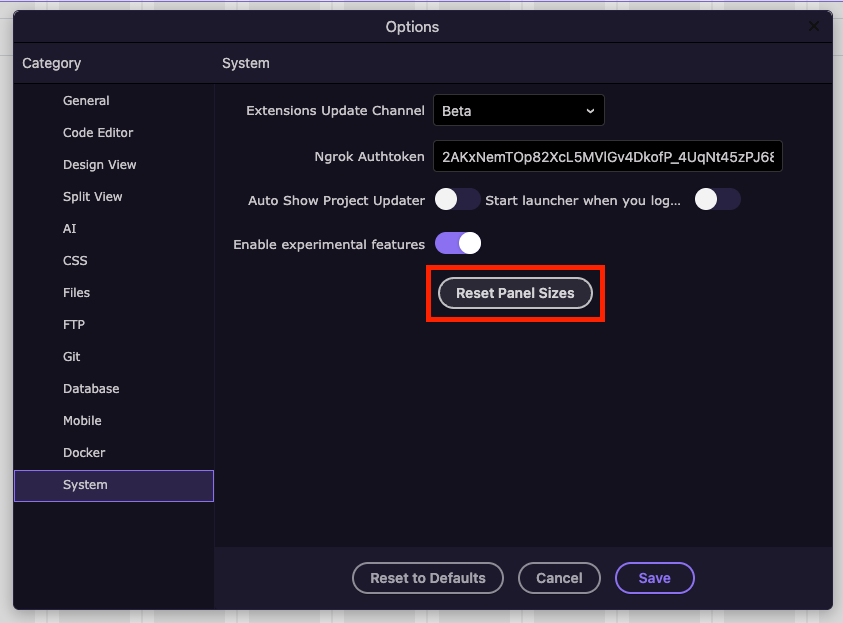The width and height of the screenshot is (843, 623).
Task: Cancel the Options dialog
Action: point(559,578)
